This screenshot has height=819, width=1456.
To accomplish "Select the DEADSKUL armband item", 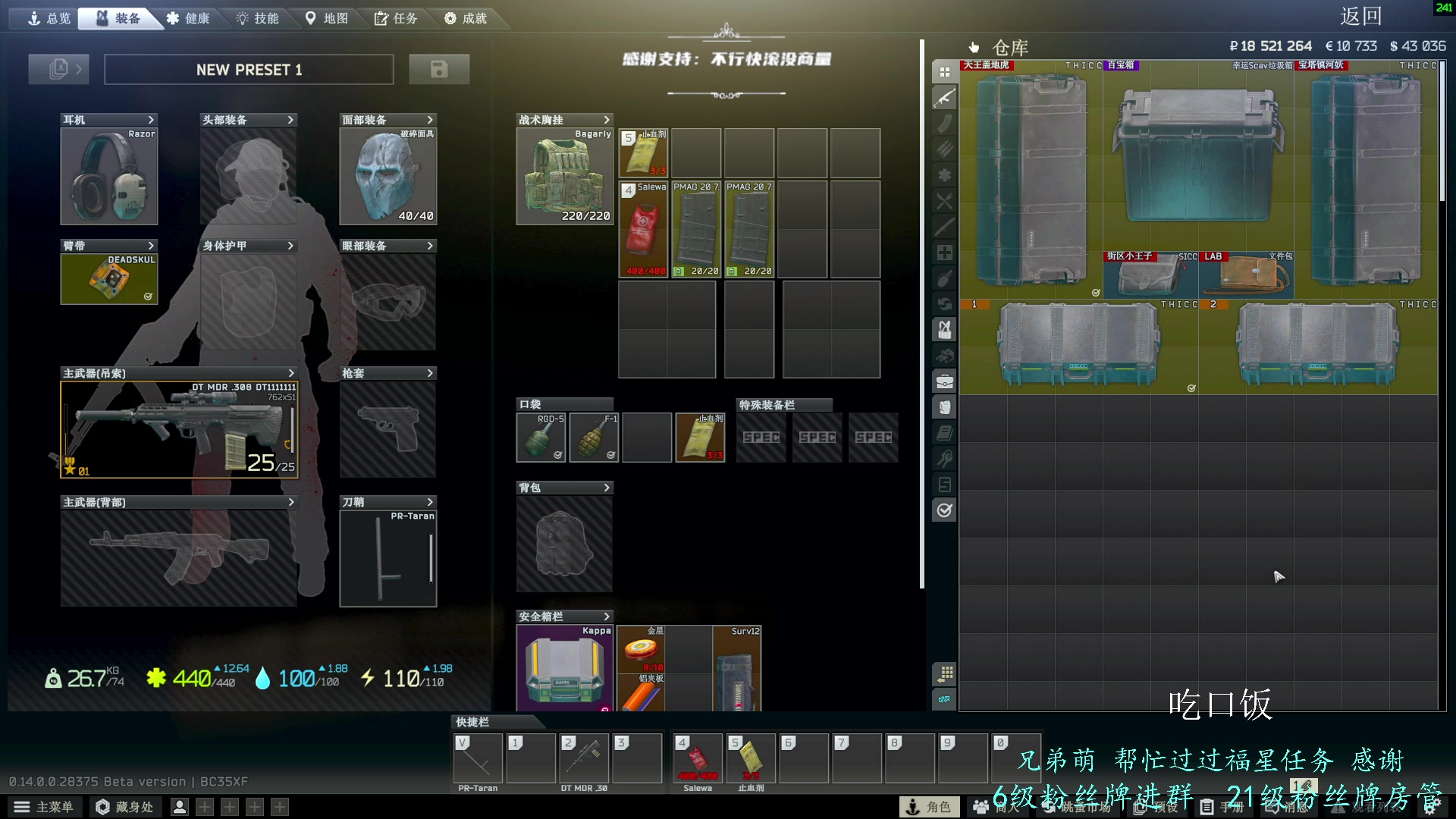I will coord(109,279).
